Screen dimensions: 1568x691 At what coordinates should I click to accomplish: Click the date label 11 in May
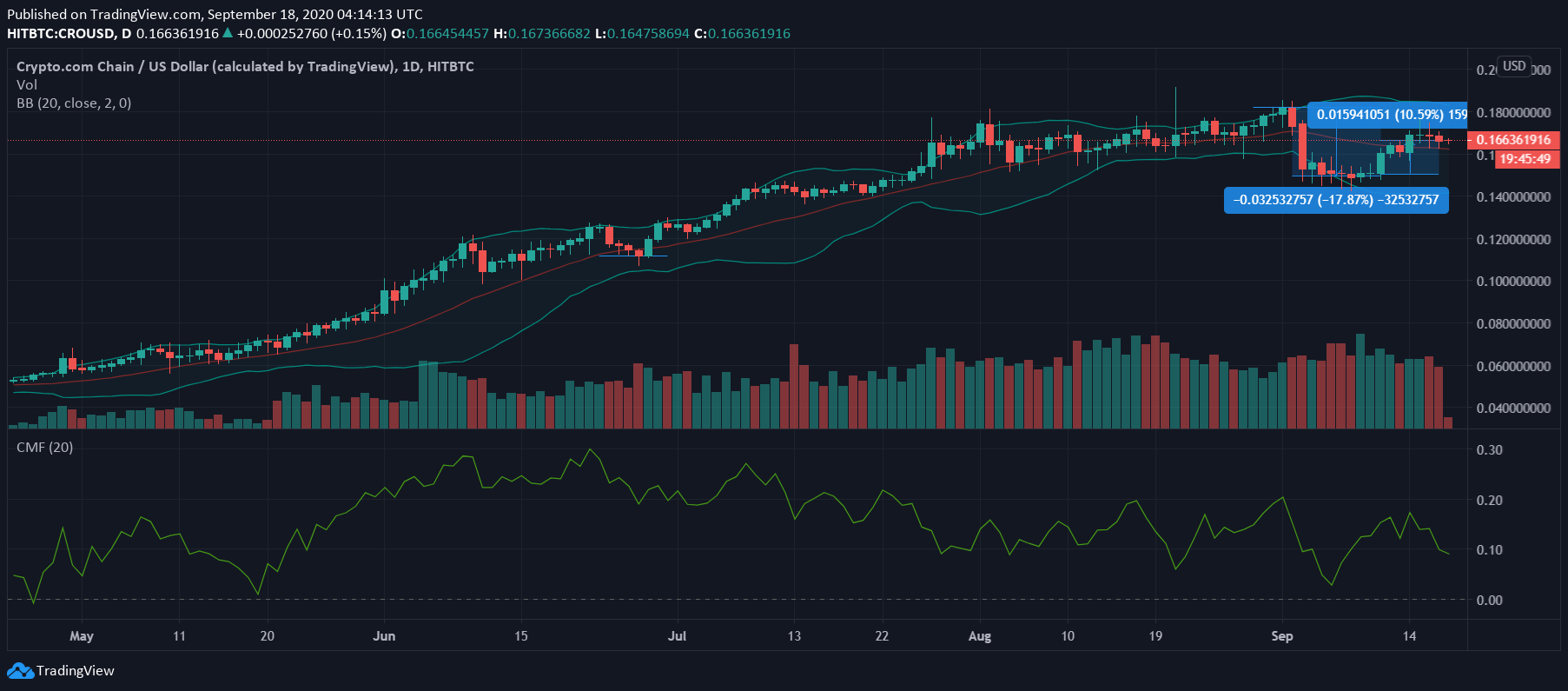tap(179, 636)
